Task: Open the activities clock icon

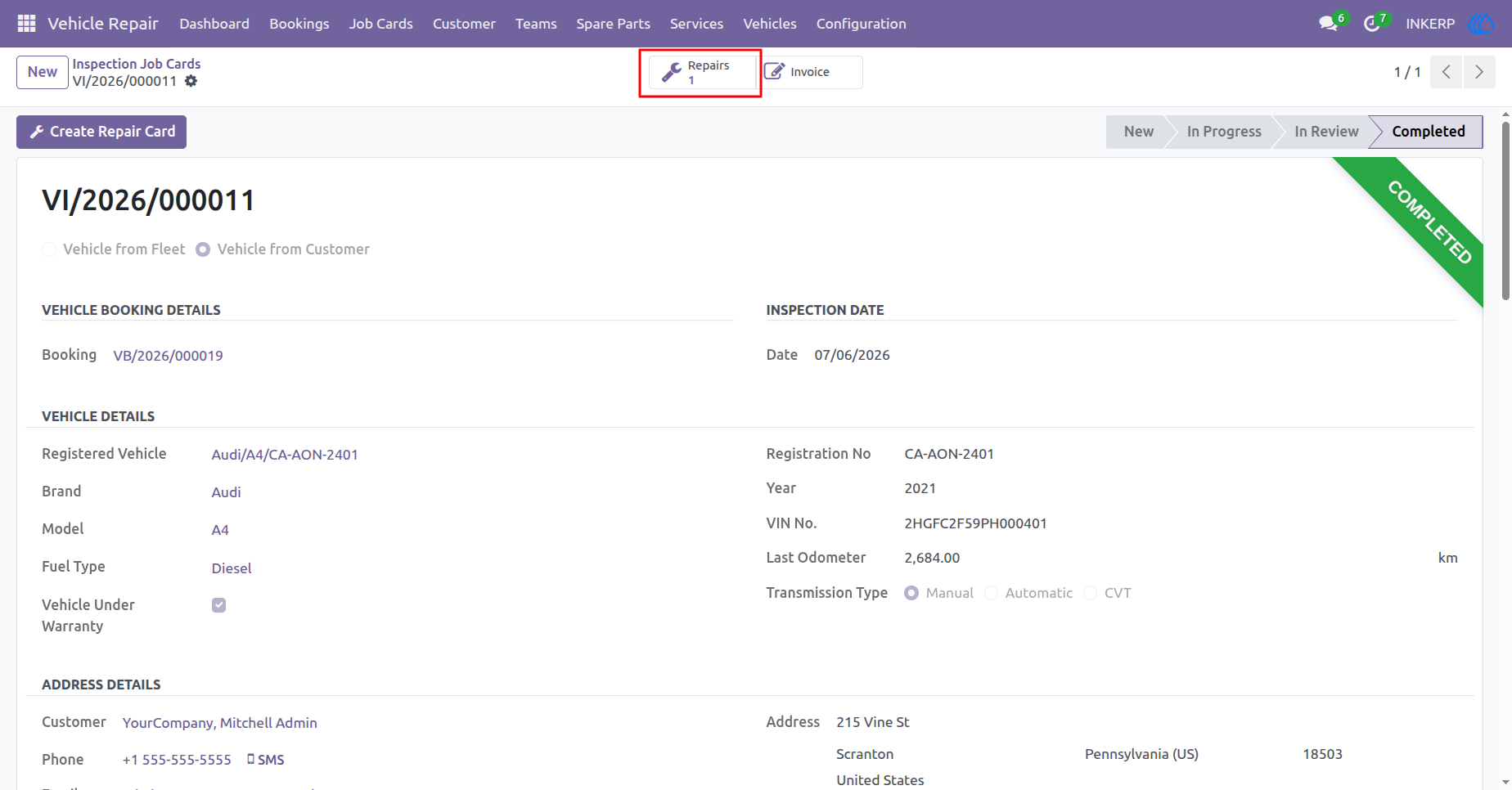Action: coord(1372,24)
